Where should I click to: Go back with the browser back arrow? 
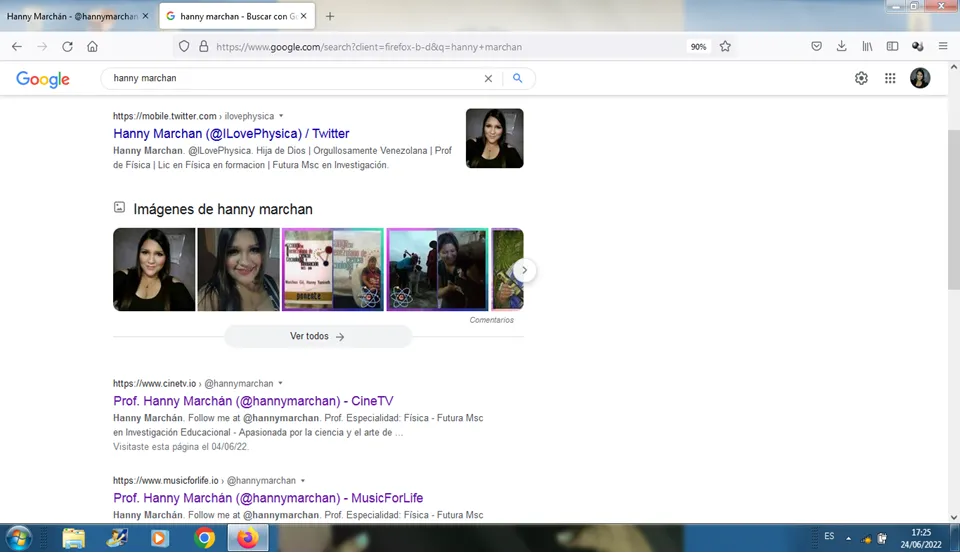[x=17, y=47]
